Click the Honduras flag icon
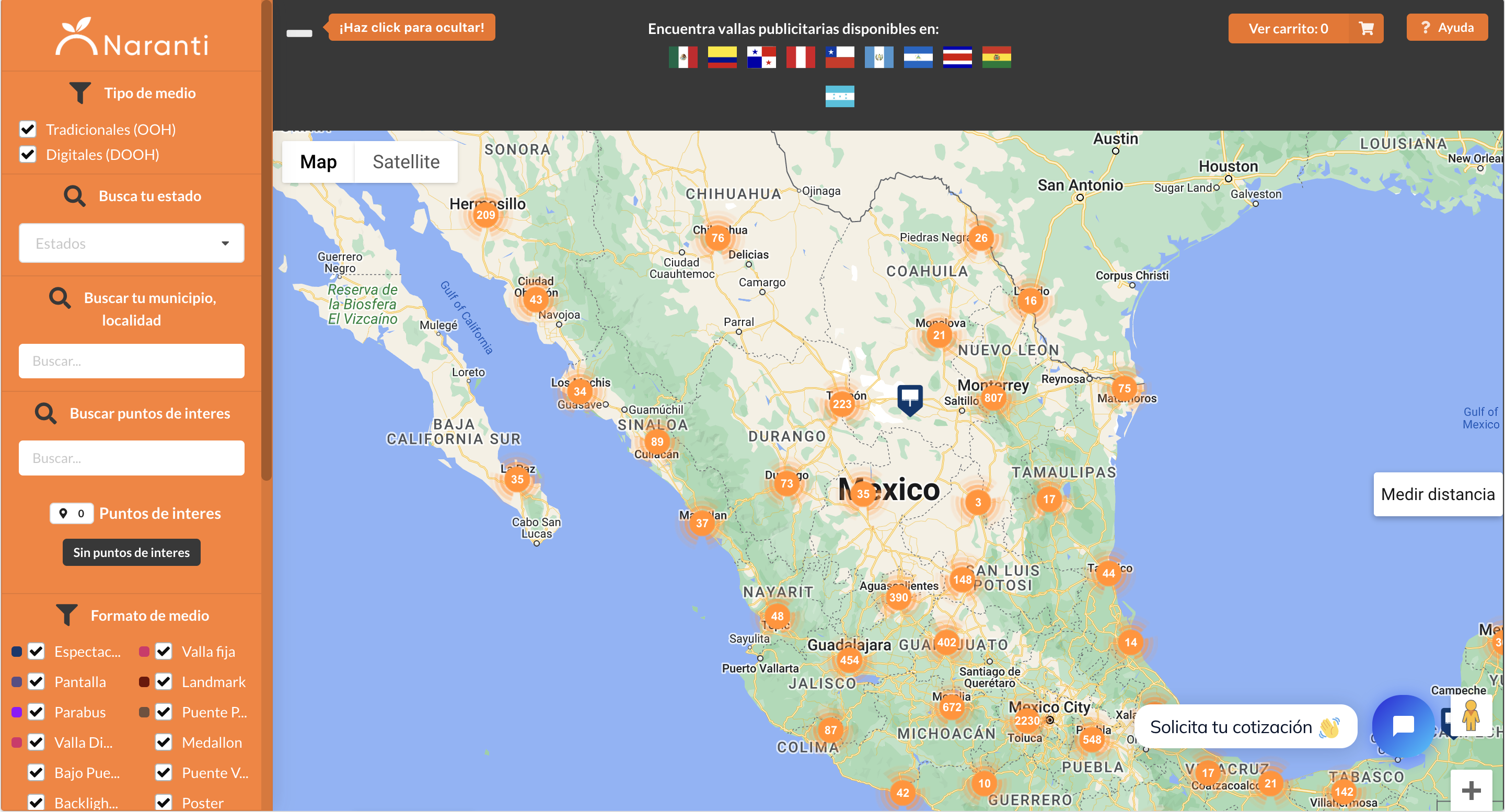Image resolution: width=1505 pixels, height=812 pixels. tap(839, 96)
